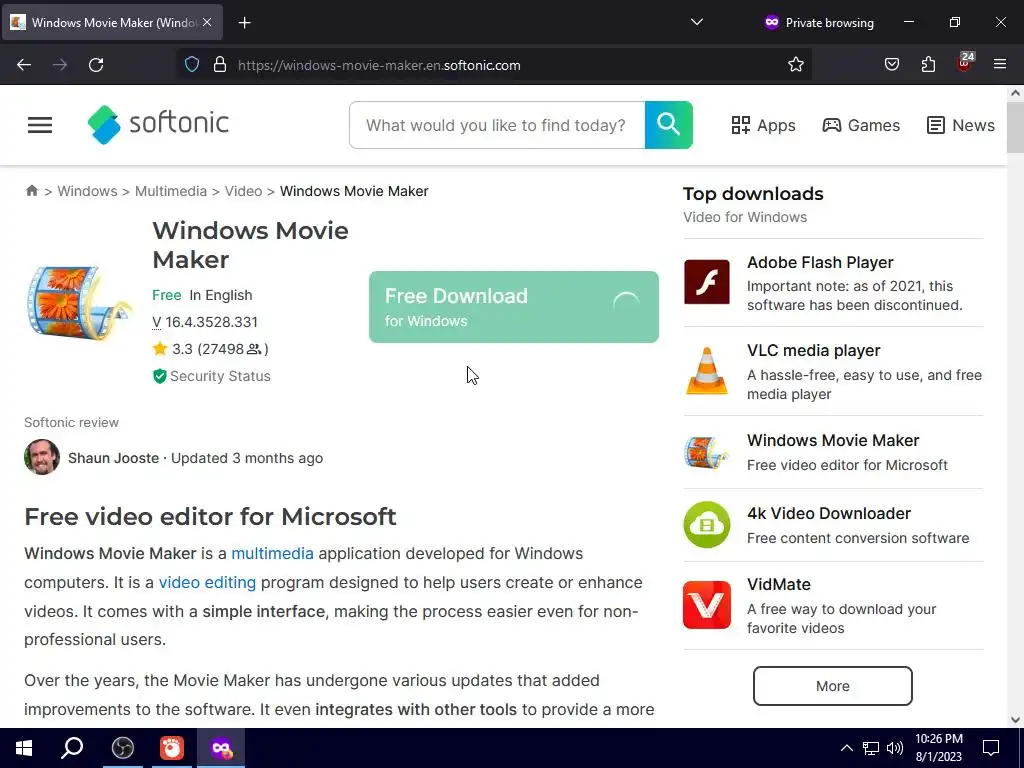Click Shaun Jooste's author avatar
The image size is (1024, 768).
[x=42, y=457]
